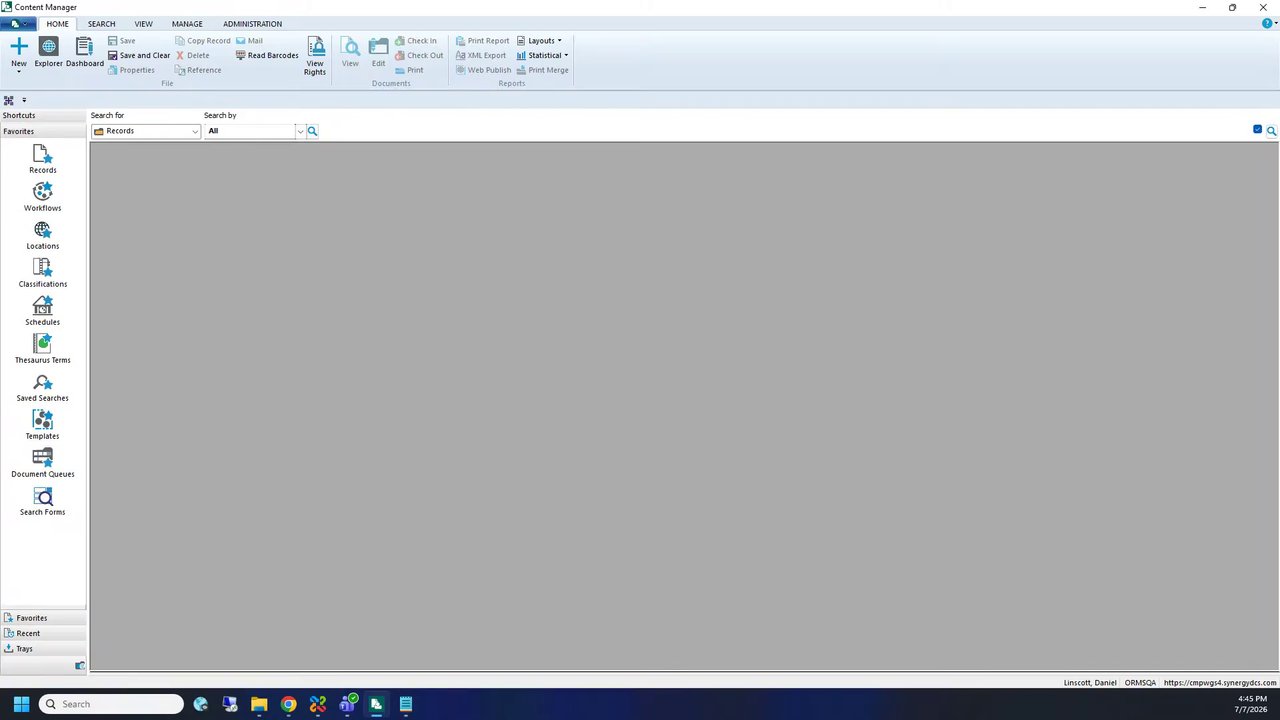Click the user name Linscott, Daniel

tap(1090, 683)
